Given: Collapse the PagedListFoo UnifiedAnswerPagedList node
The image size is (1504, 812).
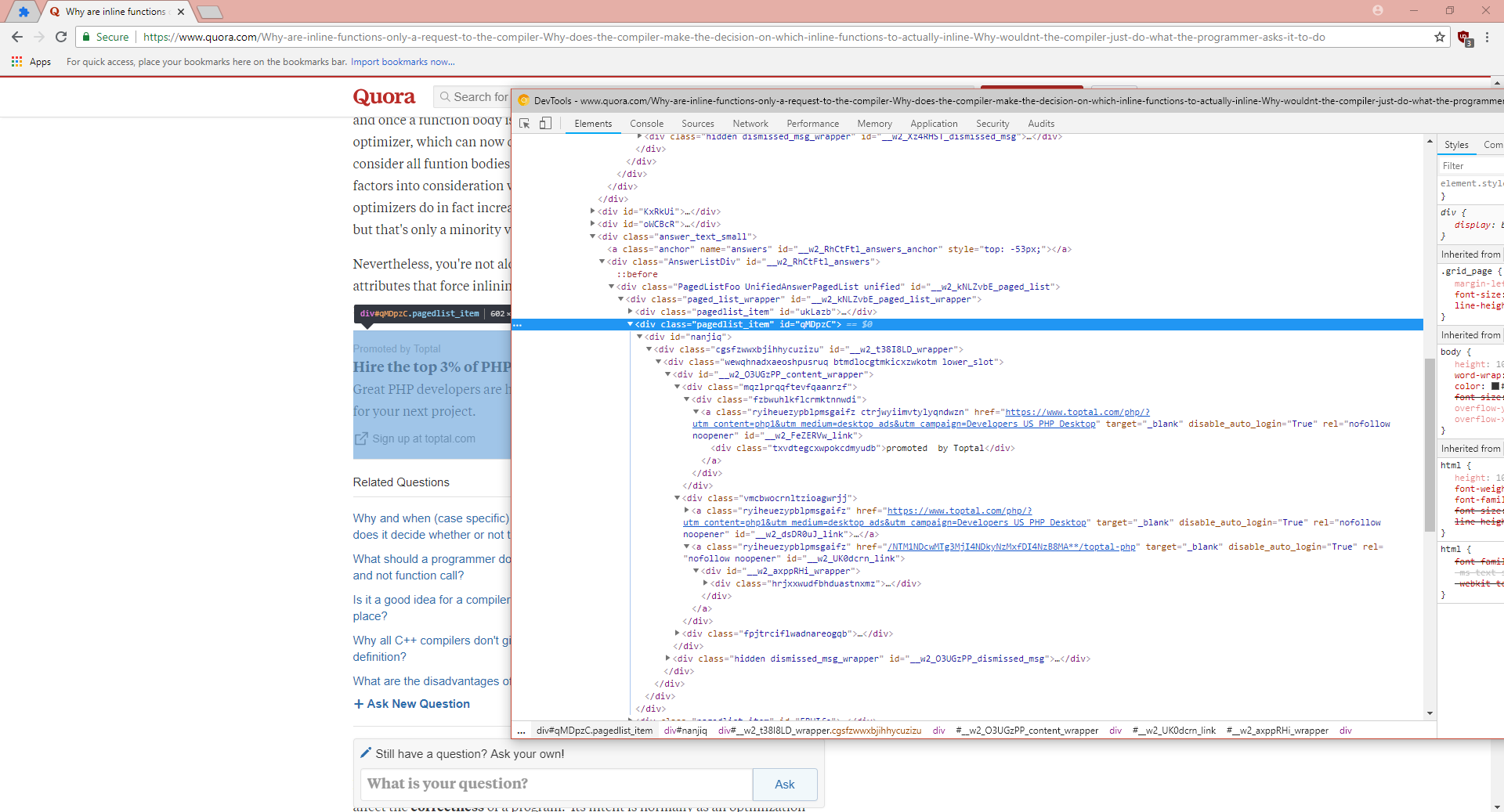Looking at the screenshot, I should click(611, 287).
